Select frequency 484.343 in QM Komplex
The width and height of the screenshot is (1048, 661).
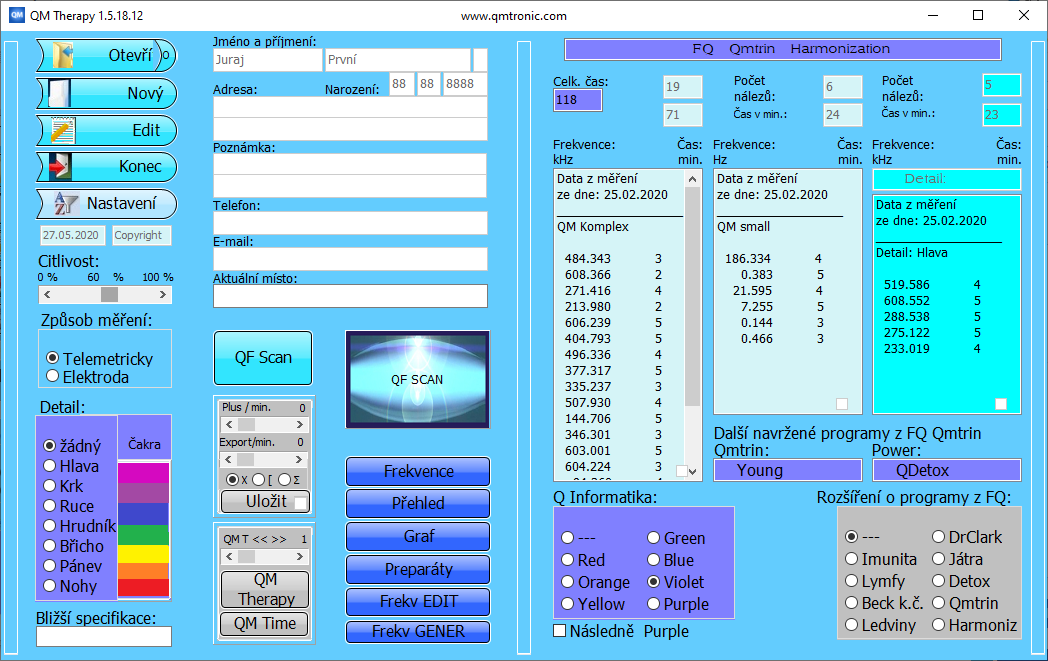614,259
